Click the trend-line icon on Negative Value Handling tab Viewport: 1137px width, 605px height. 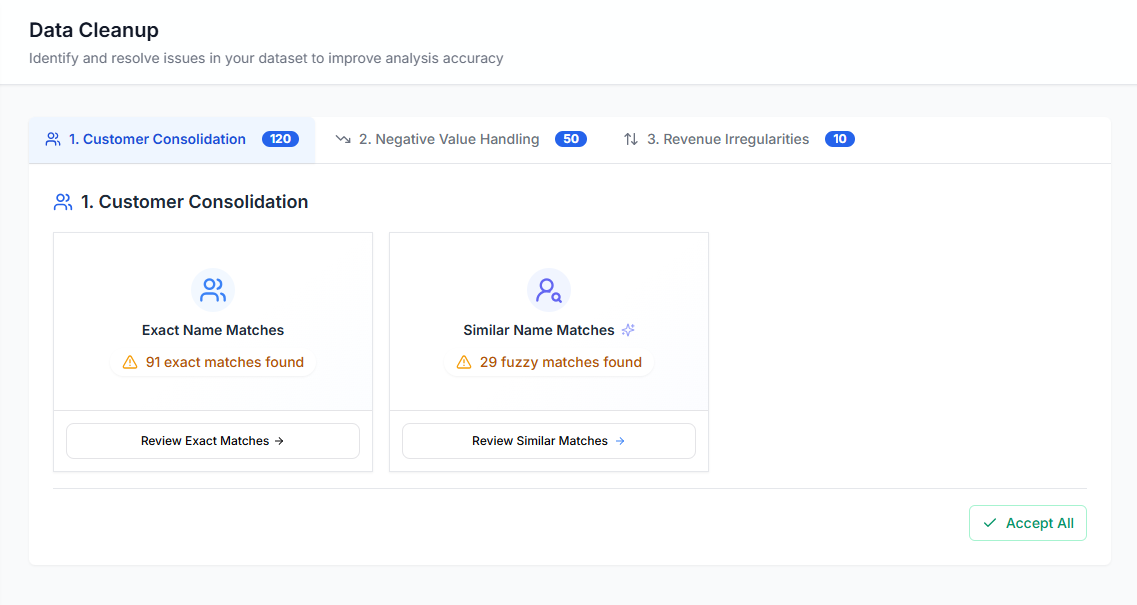343,139
